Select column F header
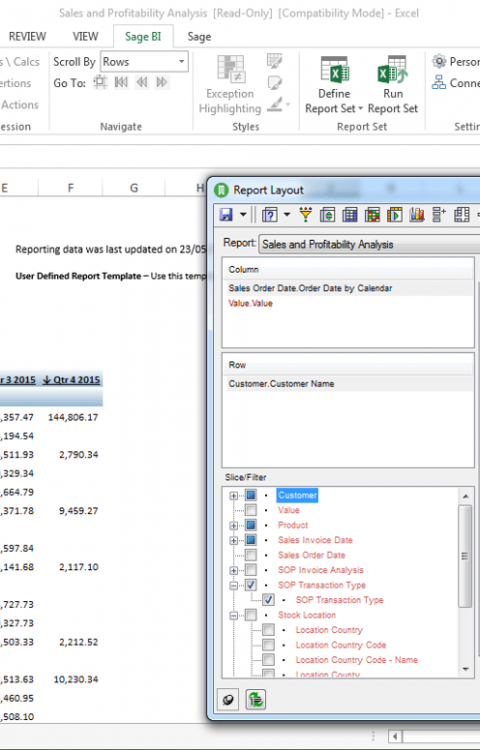 70,188
